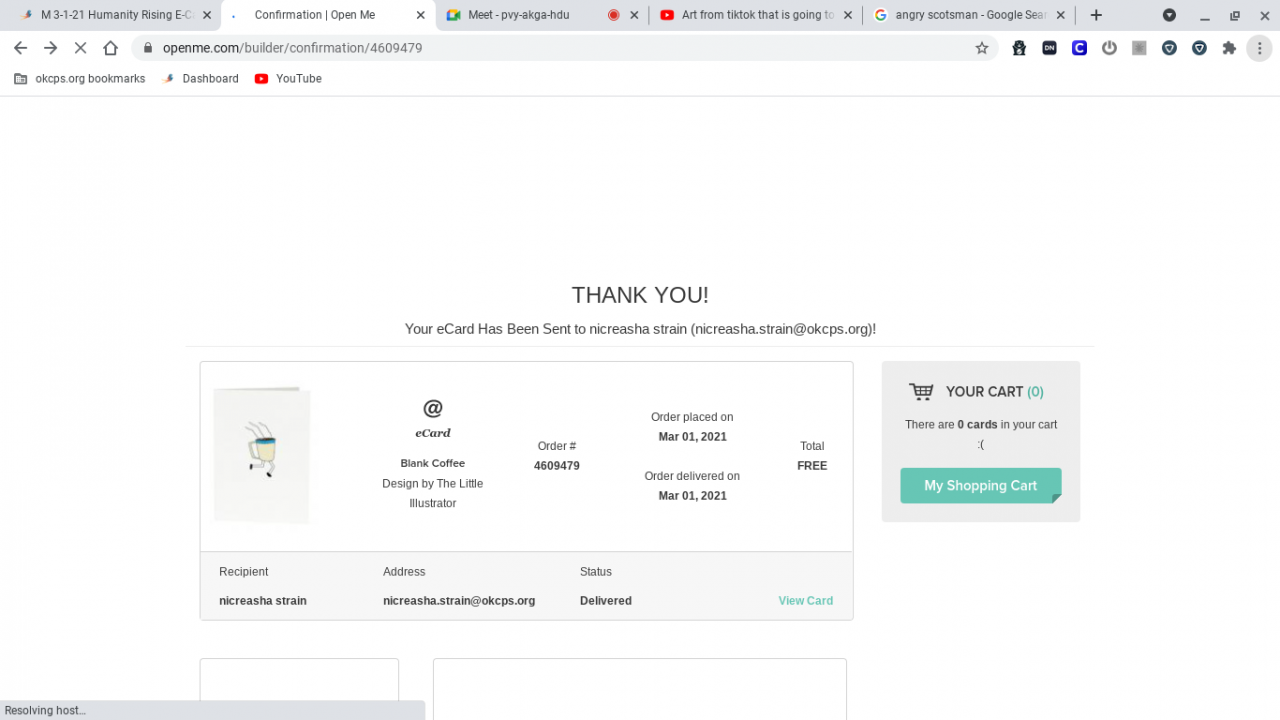Open the YouTube bookmark
1280x720 pixels.
[288, 79]
